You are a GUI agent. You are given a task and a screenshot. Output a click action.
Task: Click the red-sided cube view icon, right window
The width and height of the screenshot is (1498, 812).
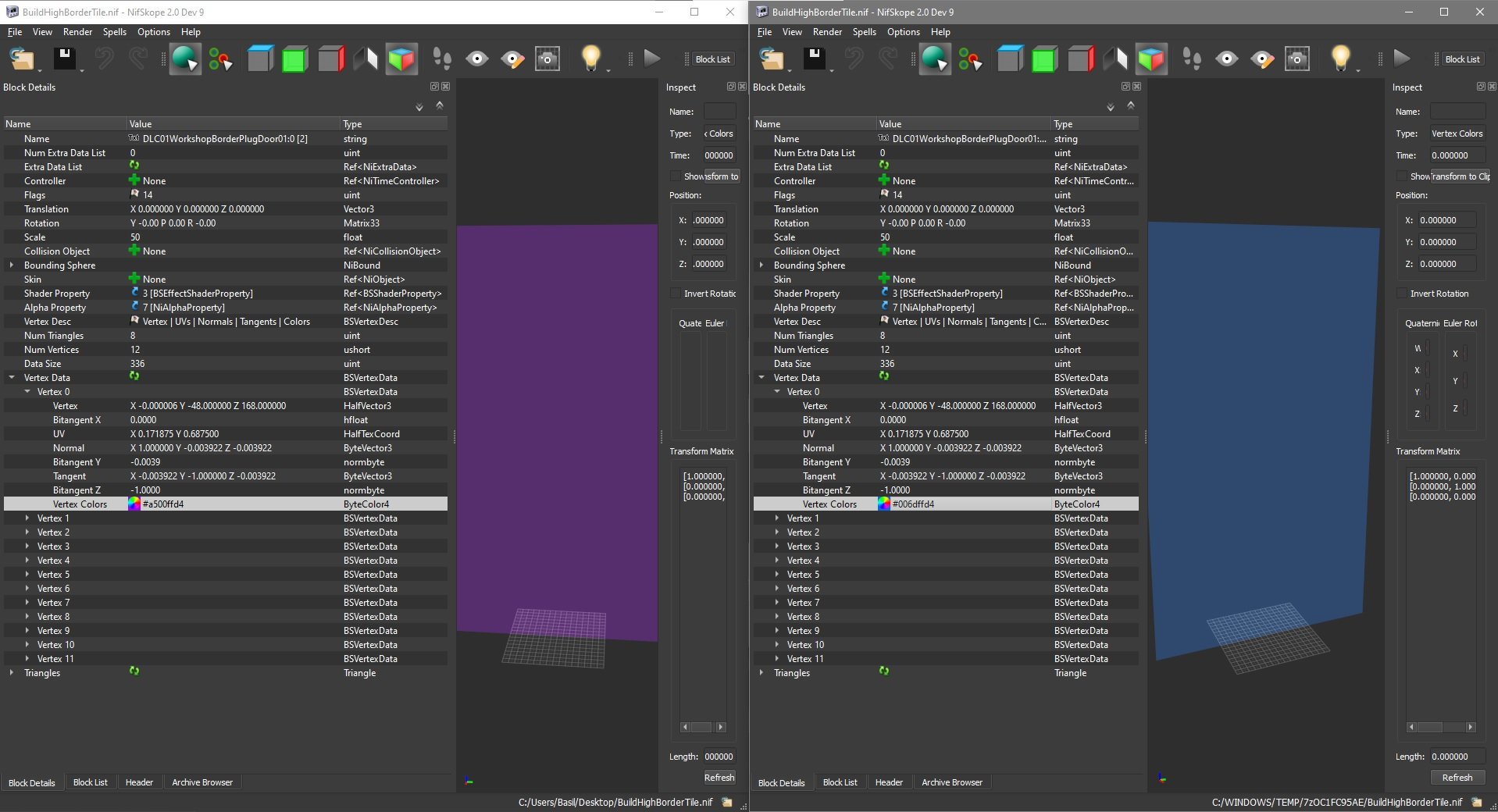1080,59
